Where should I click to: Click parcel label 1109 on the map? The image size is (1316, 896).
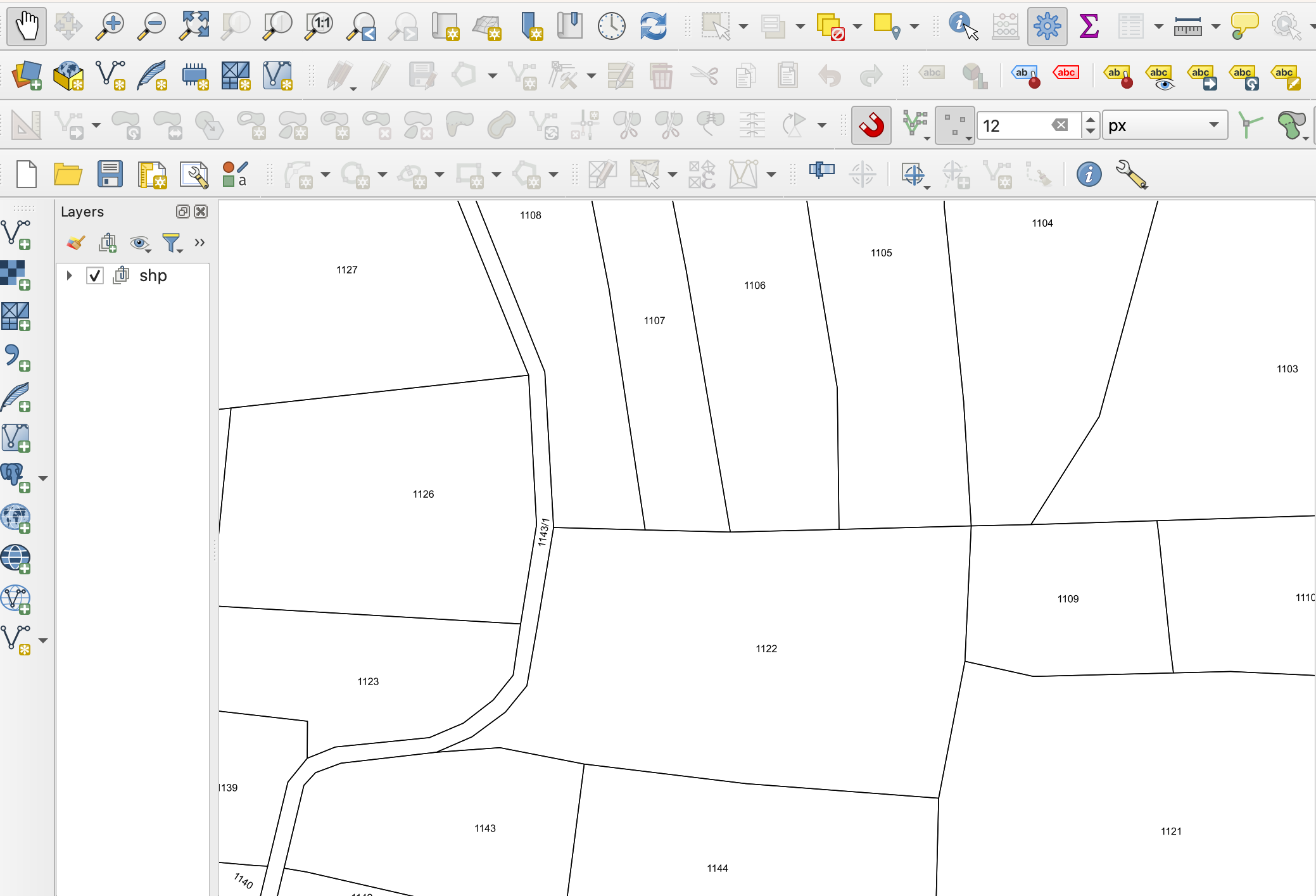1068,599
